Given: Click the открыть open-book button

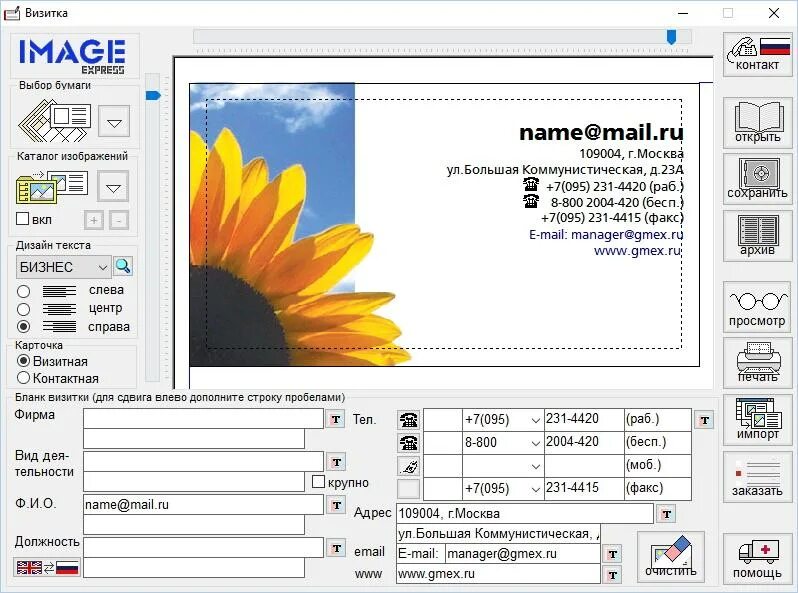Looking at the screenshot, I should pos(757,123).
